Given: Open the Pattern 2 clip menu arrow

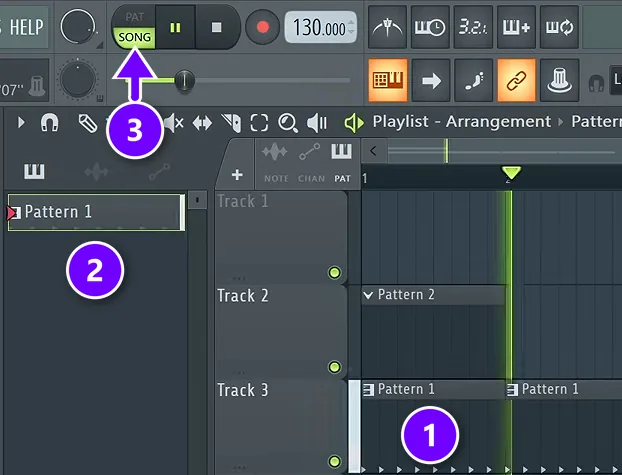Looking at the screenshot, I should coord(369,295).
